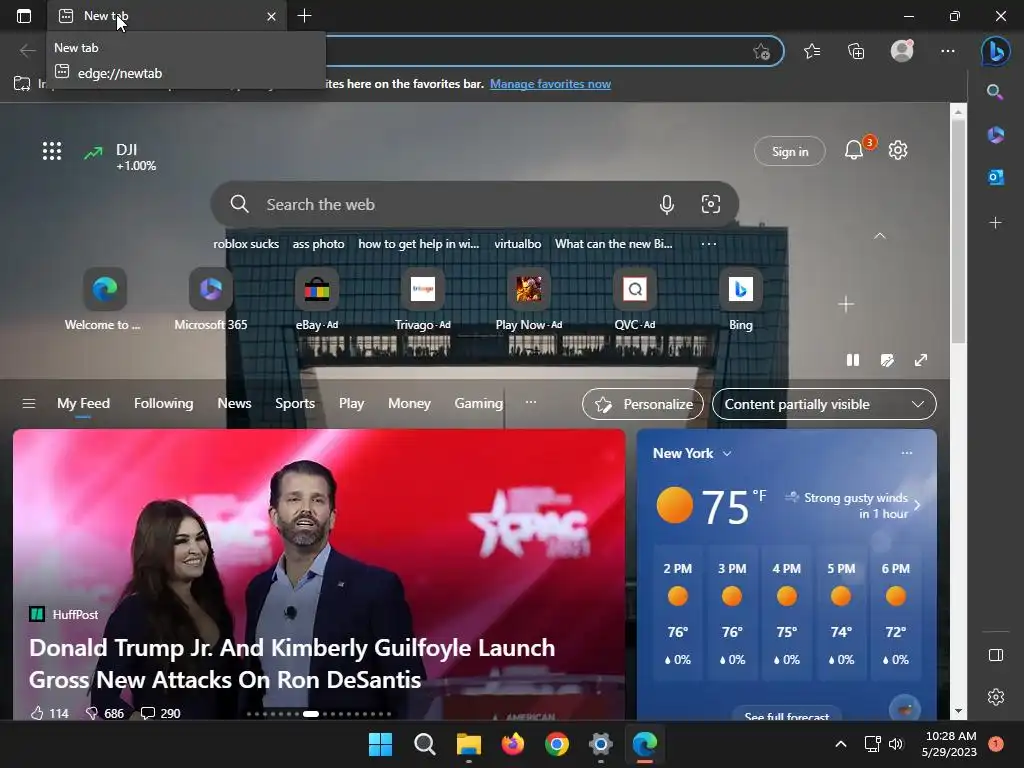Open QVC quick link tile

click(635, 300)
